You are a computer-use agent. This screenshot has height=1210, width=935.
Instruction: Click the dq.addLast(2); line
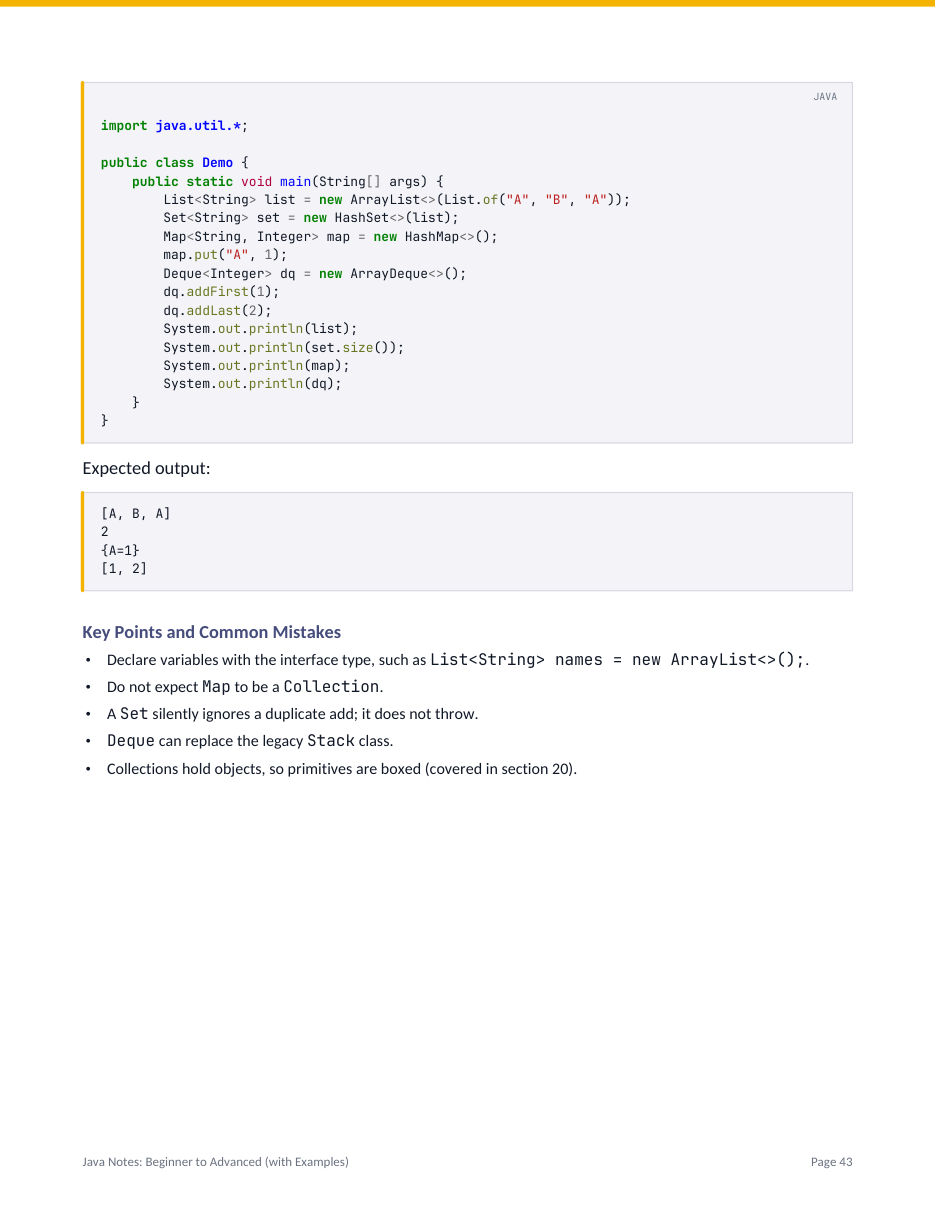[217, 310]
